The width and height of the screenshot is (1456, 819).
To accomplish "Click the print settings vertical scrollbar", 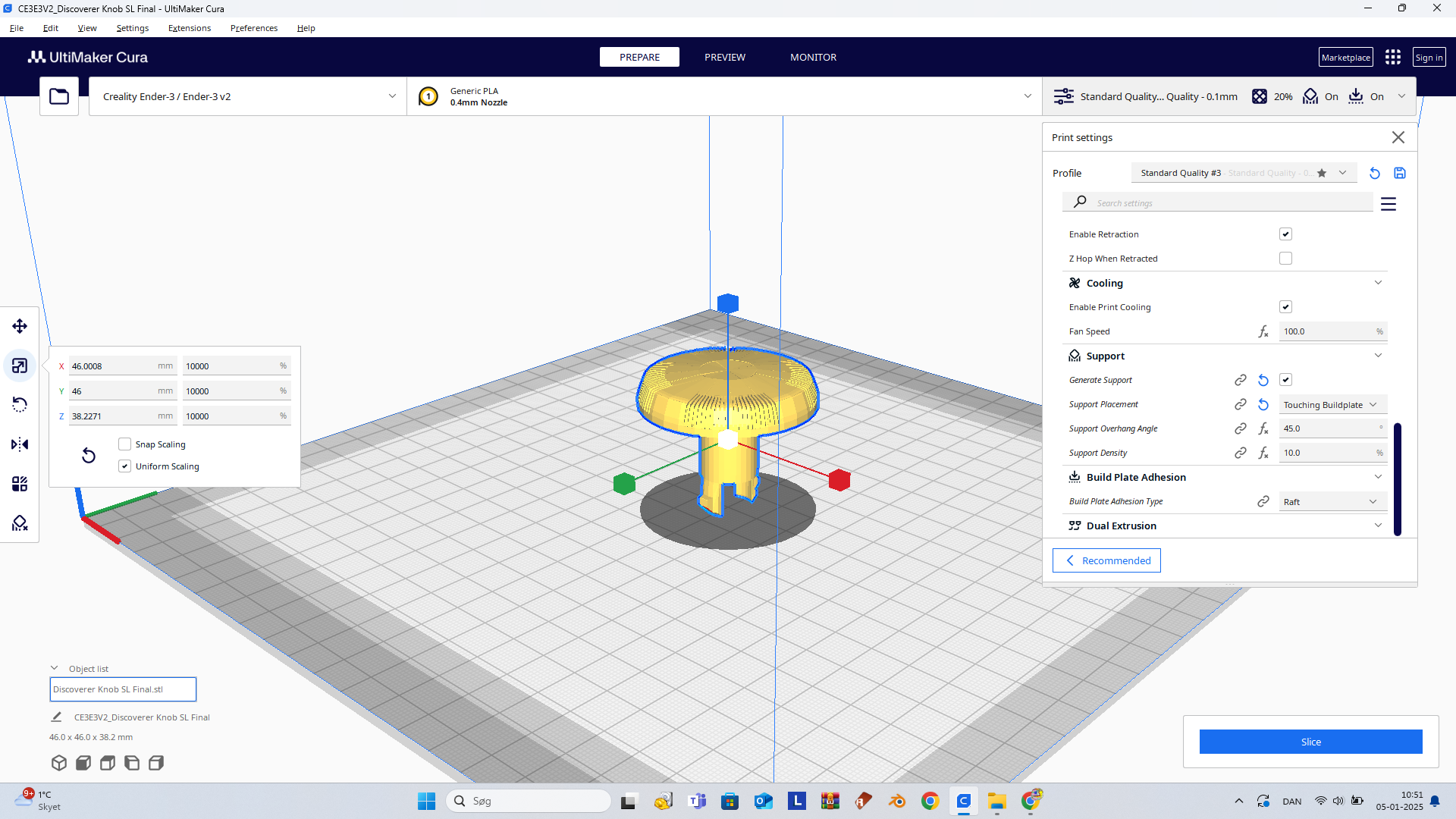I will coord(1398,479).
